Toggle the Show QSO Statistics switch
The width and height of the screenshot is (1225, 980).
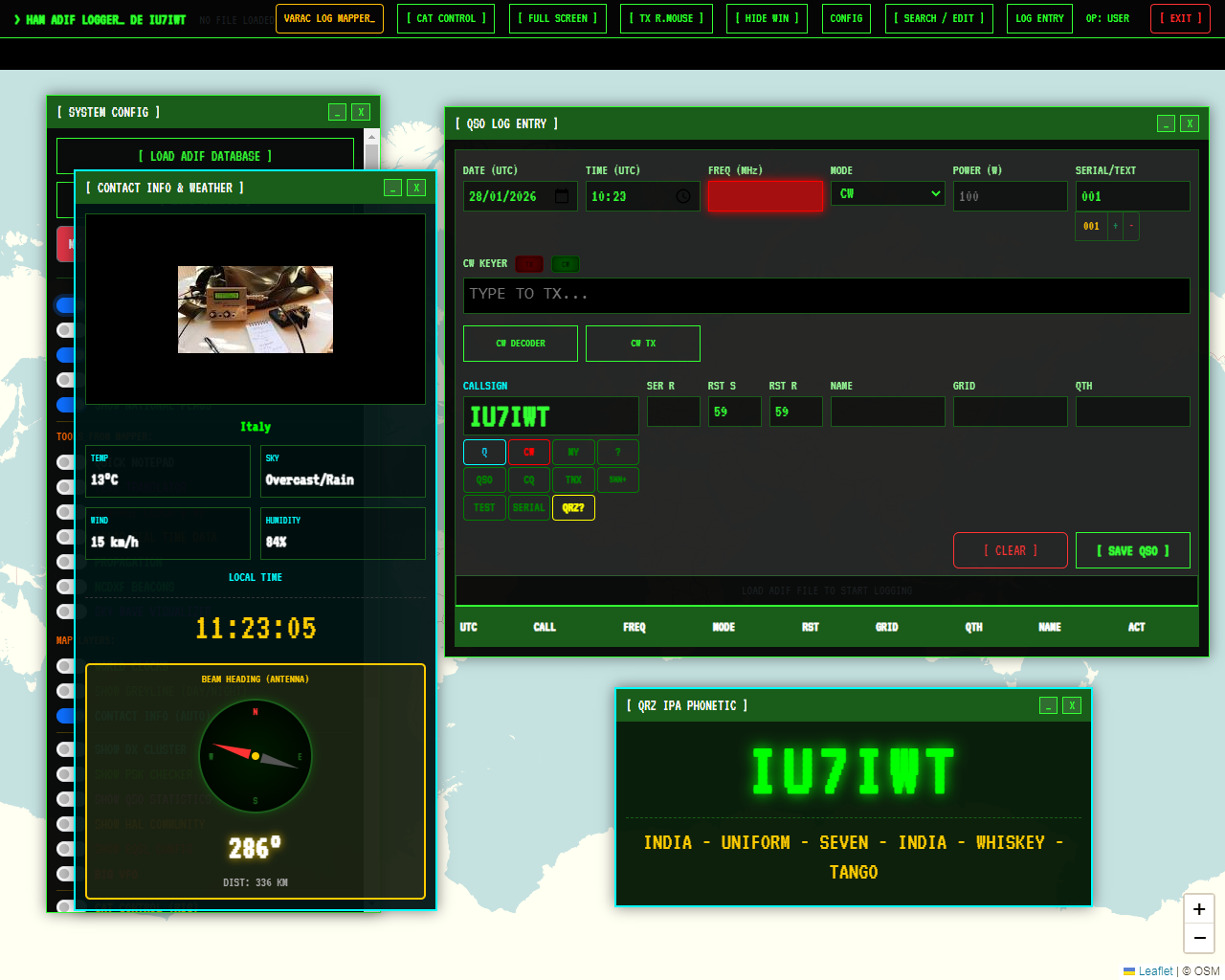[64, 799]
